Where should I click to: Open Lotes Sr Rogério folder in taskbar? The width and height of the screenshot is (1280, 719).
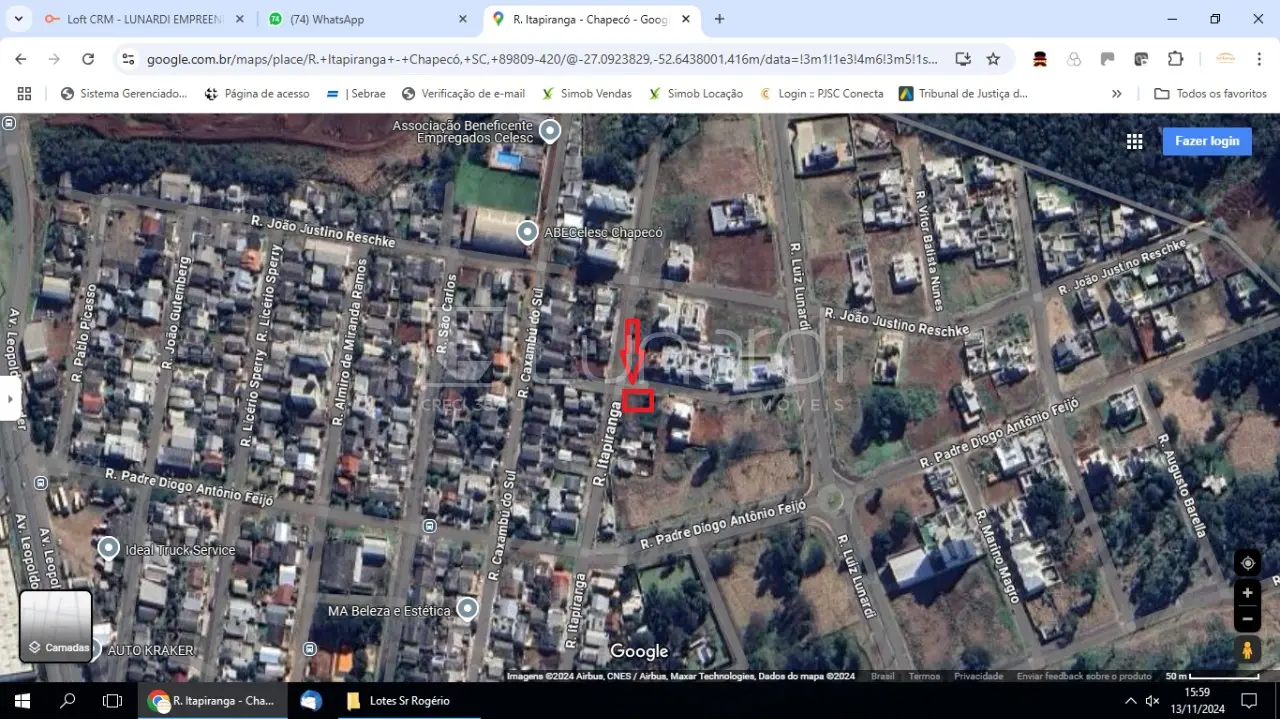(x=398, y=701)
